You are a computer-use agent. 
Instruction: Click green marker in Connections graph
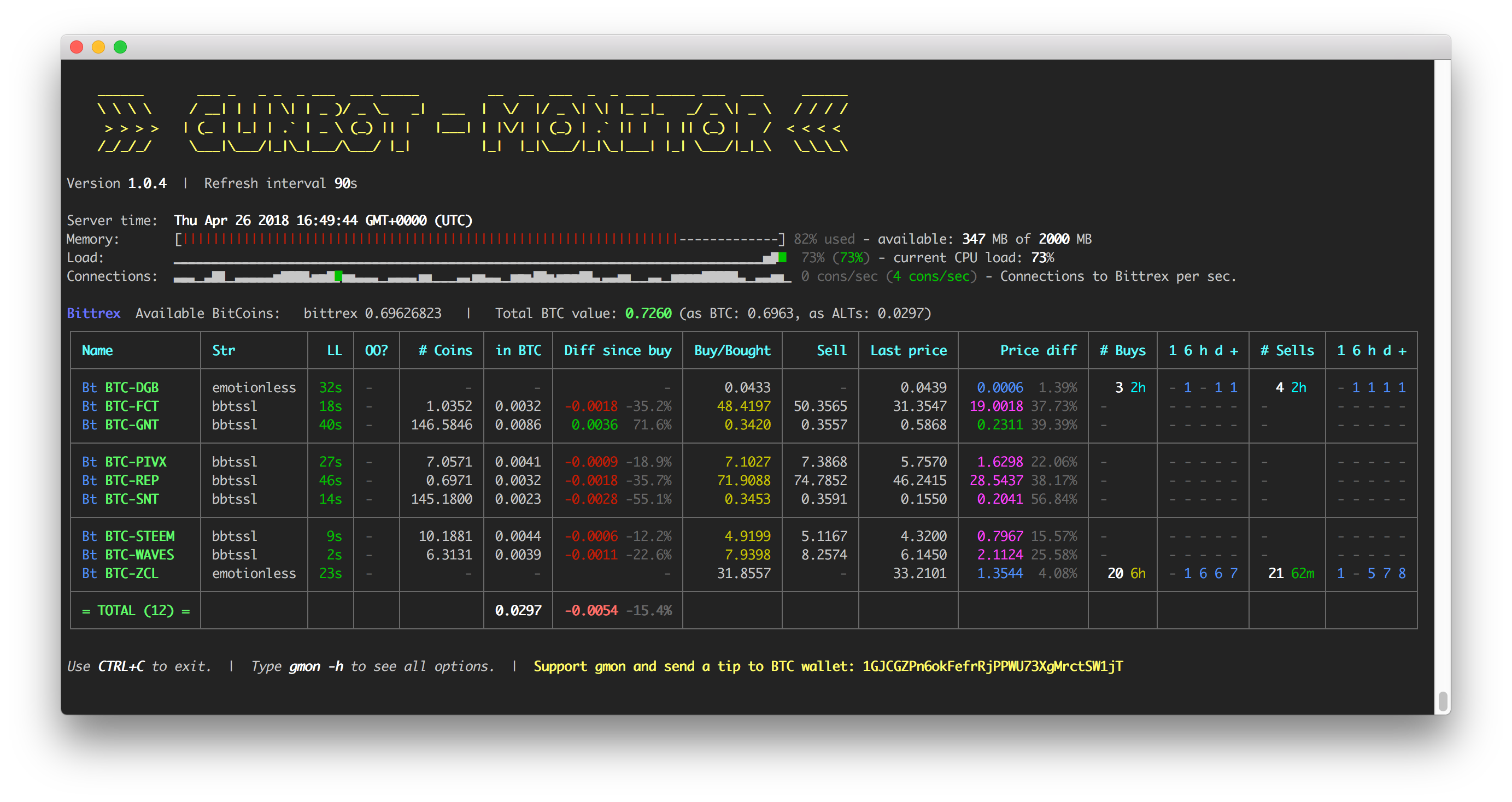338,276
